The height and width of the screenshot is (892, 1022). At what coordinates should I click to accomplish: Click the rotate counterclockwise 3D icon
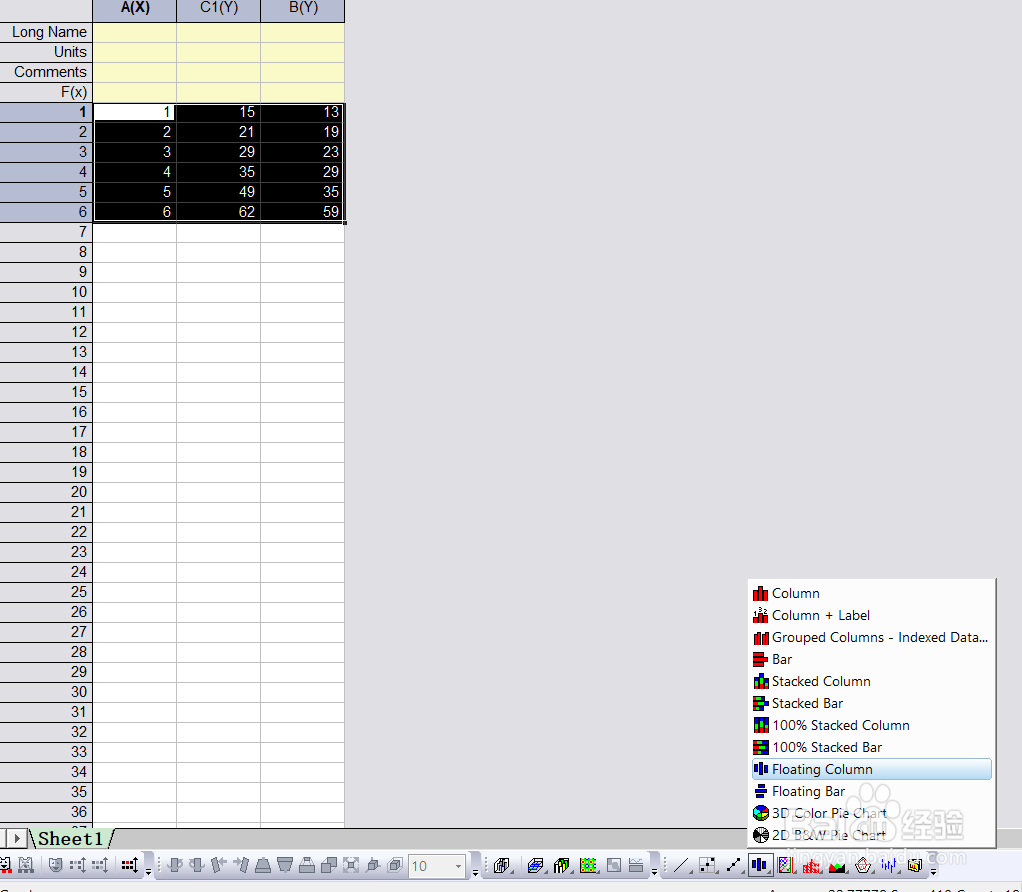175,865
